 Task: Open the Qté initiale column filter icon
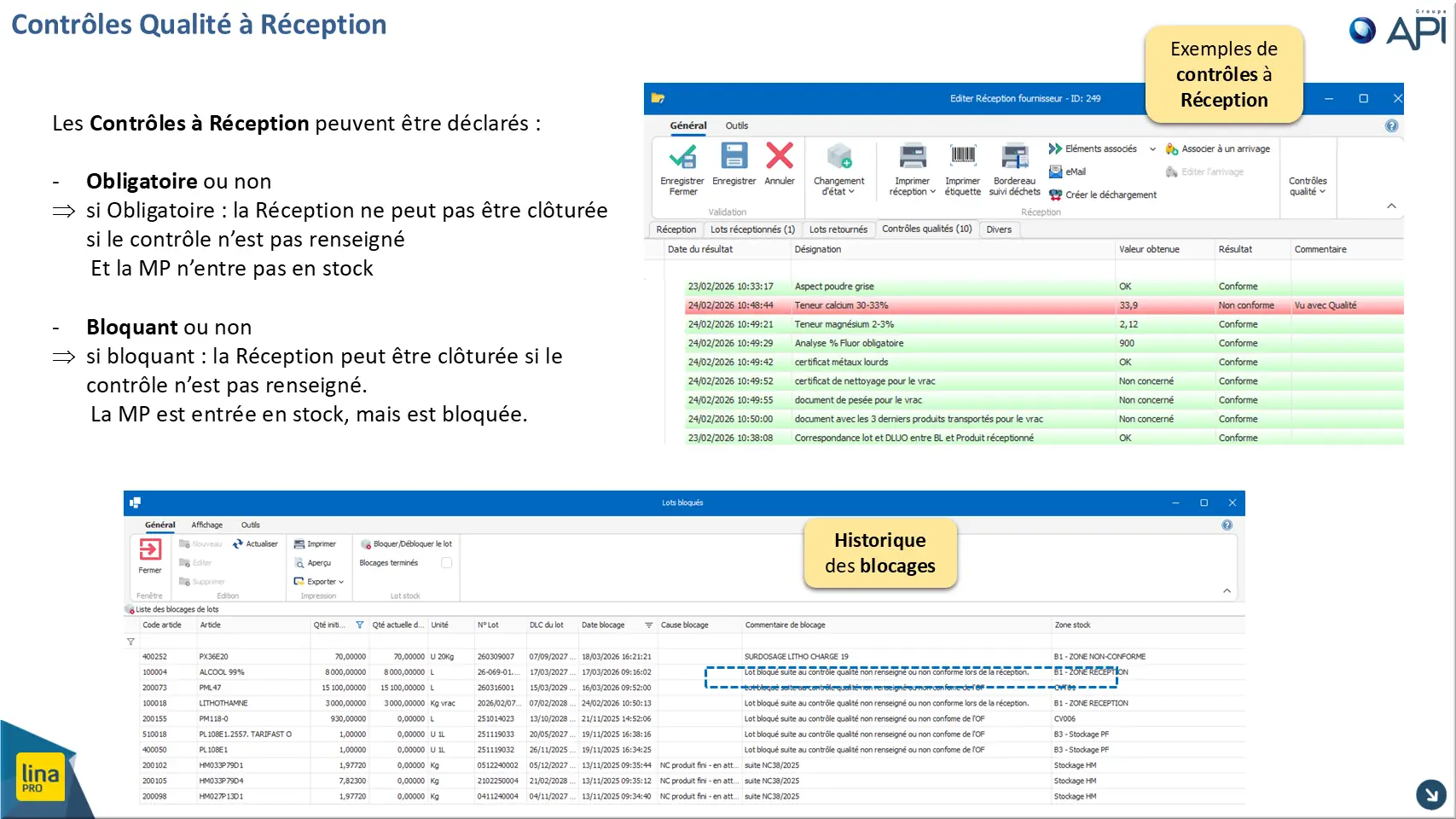(x=359, y=625)
